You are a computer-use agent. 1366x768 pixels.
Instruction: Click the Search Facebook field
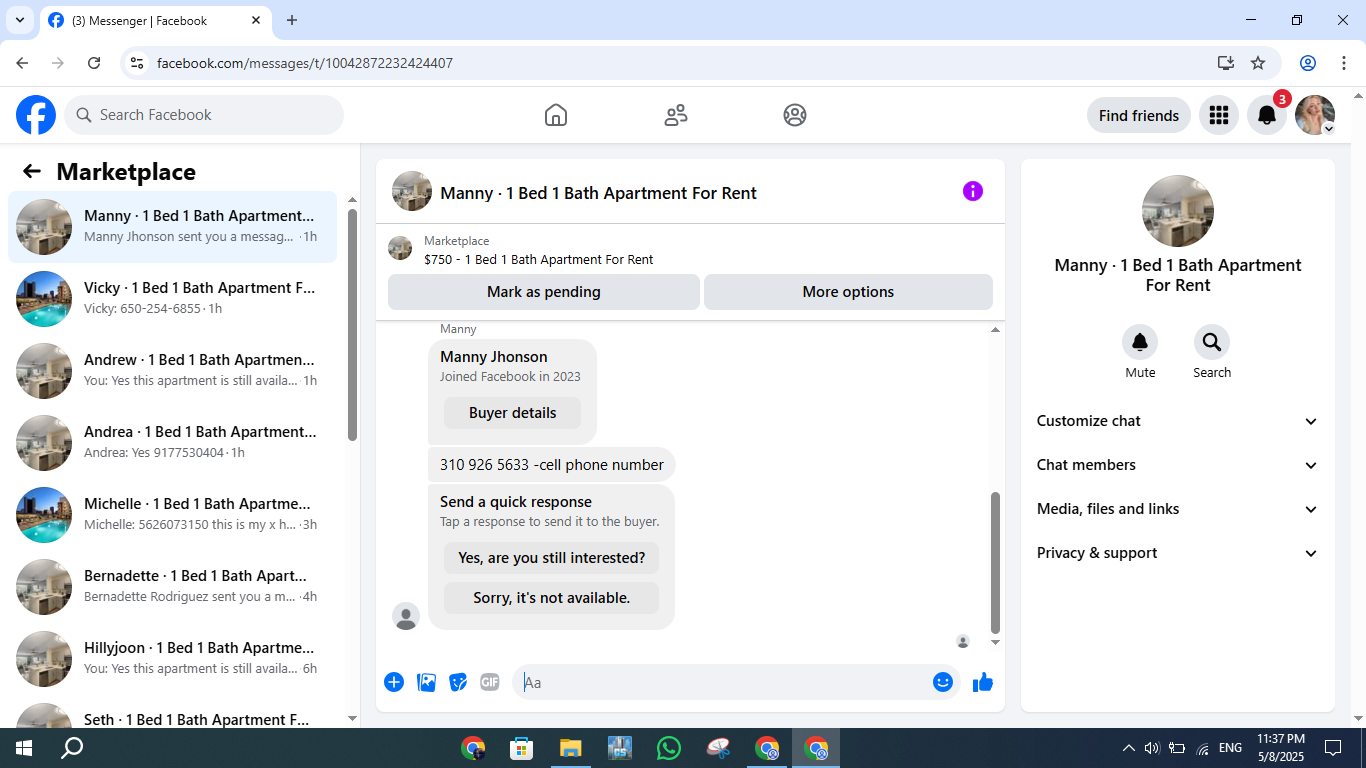point(204,115)
